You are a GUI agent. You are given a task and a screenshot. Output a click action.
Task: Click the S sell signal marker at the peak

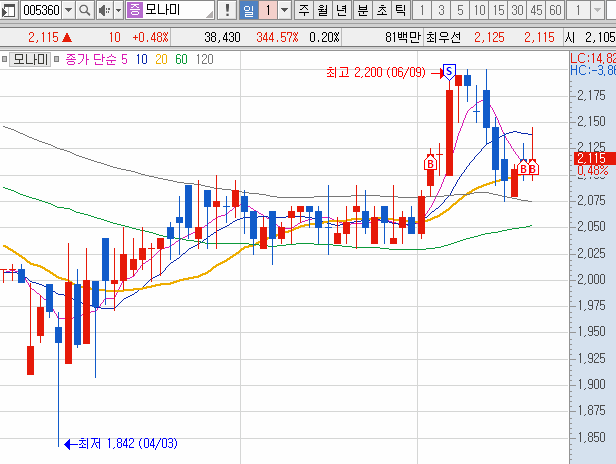449,72
